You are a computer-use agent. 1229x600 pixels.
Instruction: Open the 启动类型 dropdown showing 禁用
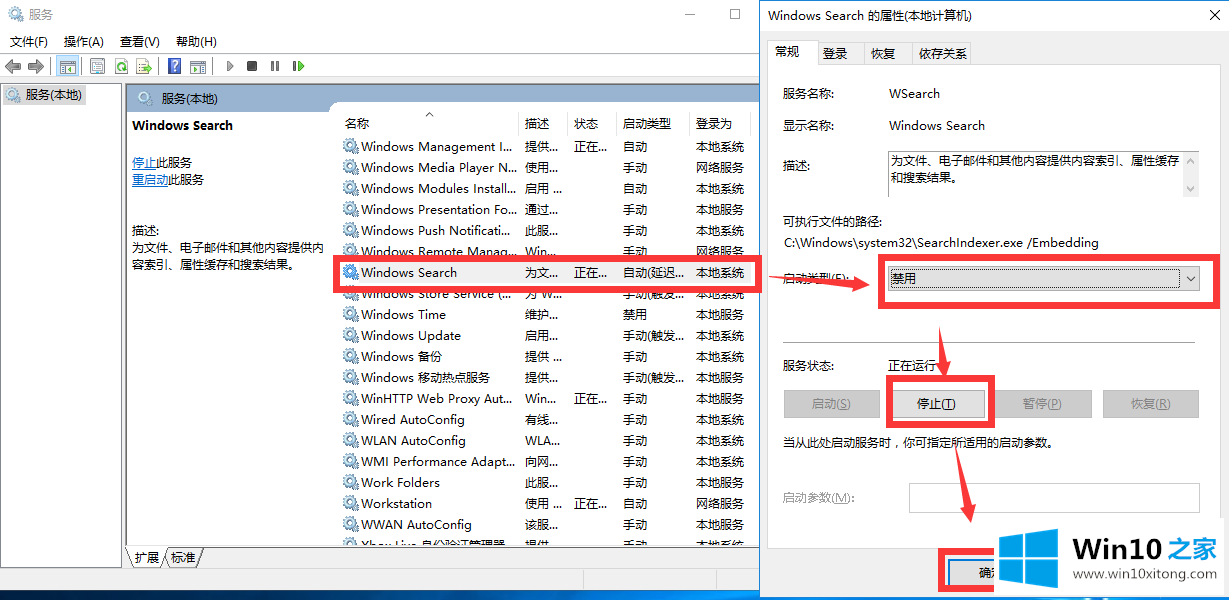tap(1044, 279)
